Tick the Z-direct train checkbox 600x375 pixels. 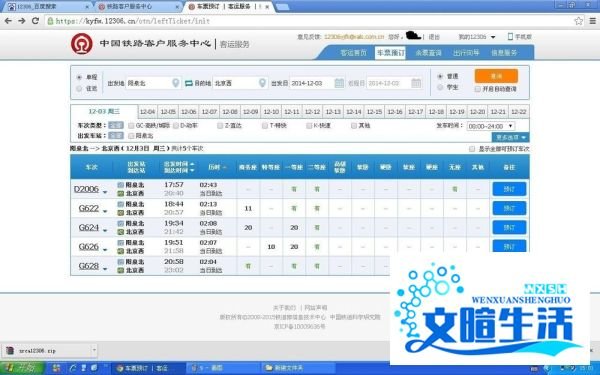(x=220, y=126)
